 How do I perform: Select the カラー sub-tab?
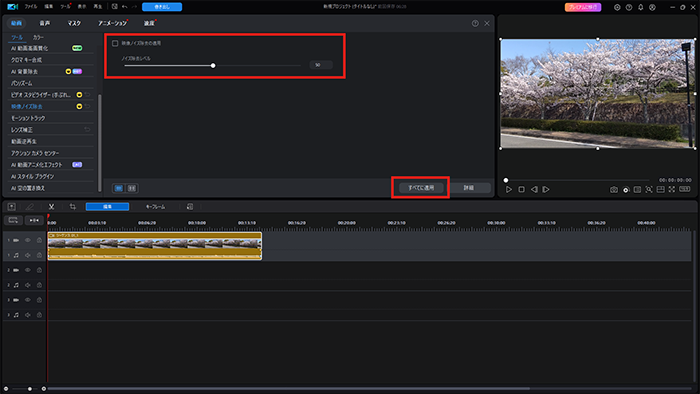38,37
